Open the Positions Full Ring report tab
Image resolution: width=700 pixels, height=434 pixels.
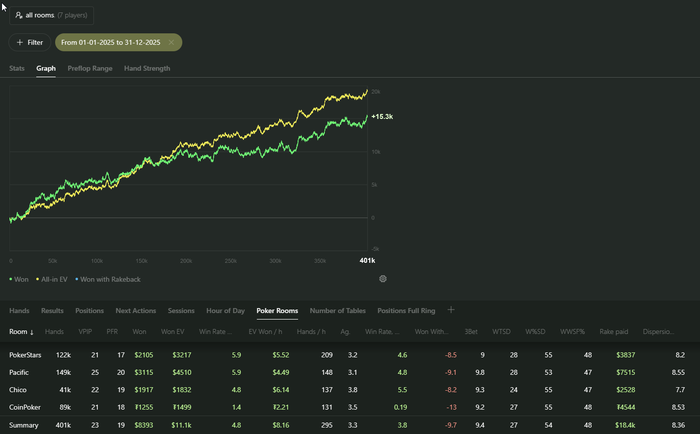[406, 310]
